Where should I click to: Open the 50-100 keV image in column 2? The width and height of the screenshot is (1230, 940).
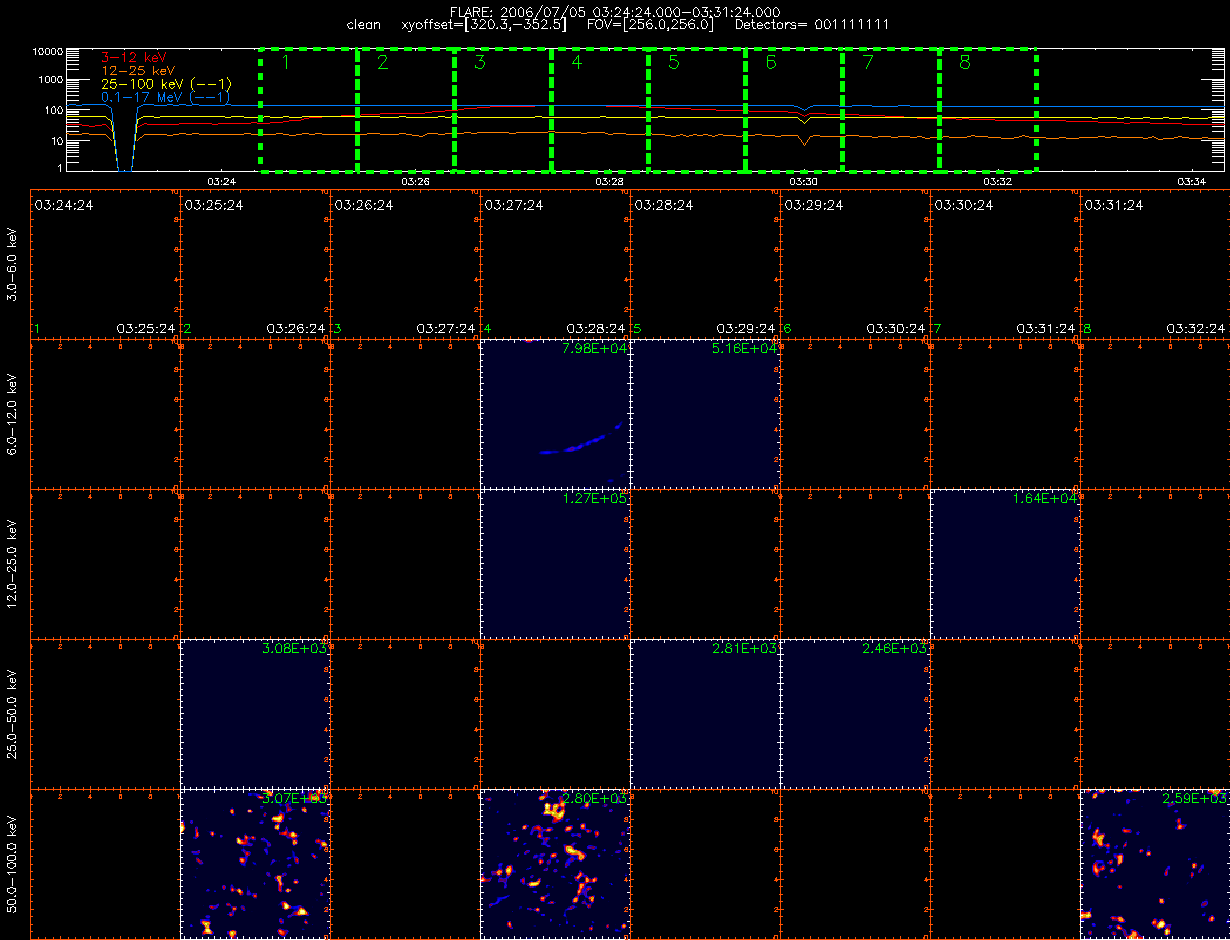pyautogui.click(x=256, y=864)
